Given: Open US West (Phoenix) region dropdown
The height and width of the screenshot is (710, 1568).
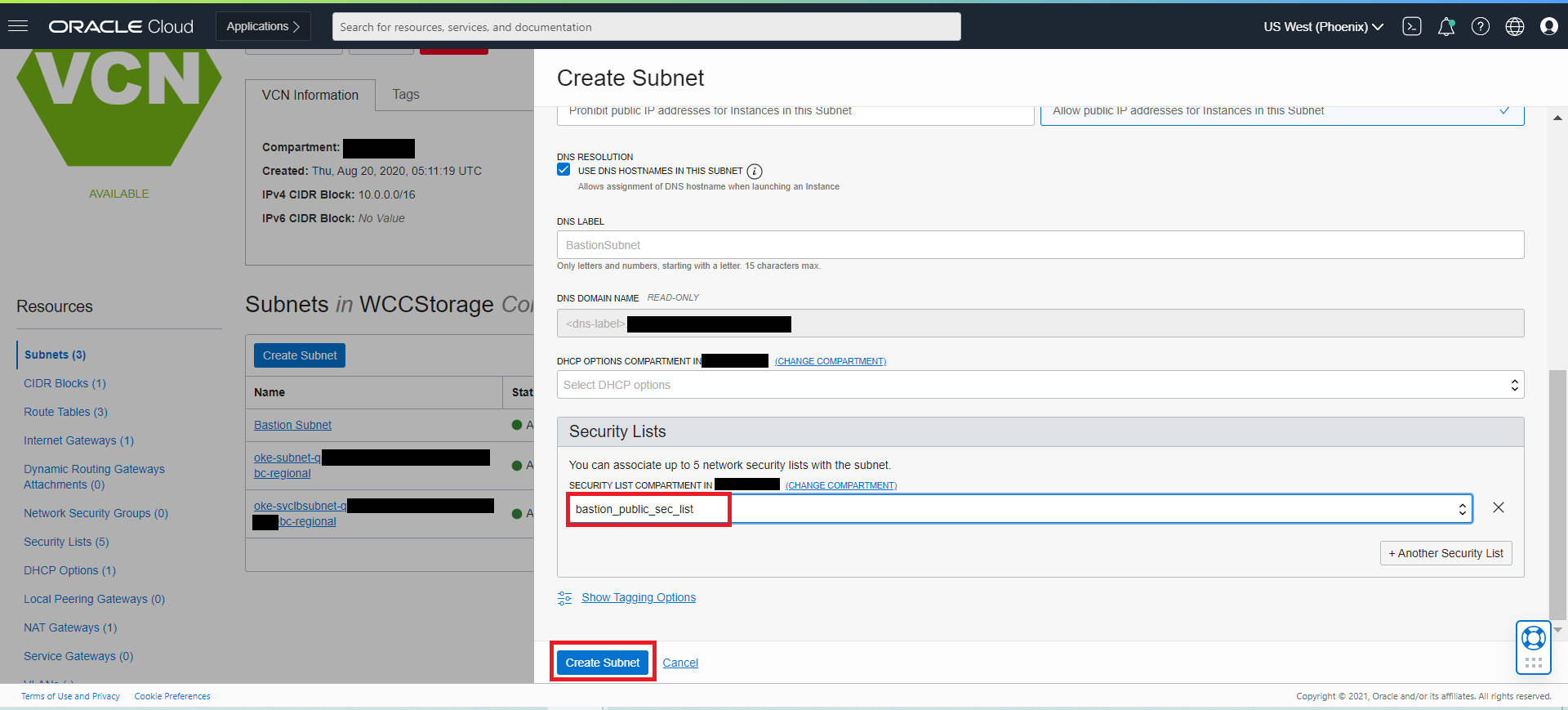Looking at the screenshot, I should (1323, 26).
